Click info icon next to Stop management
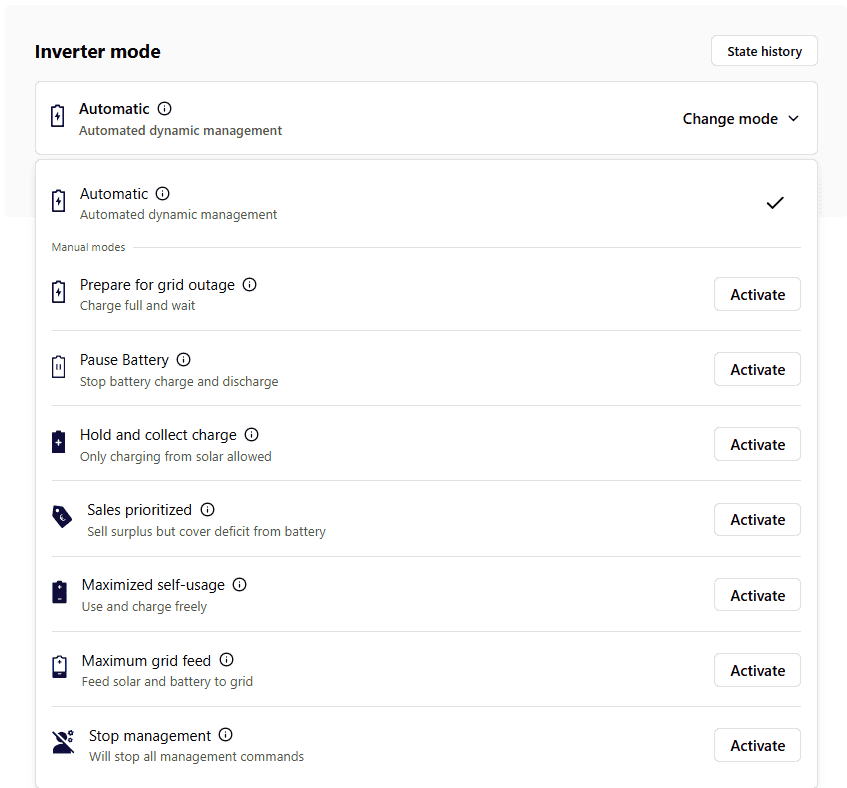The width and height of the screenshot is (847, 788). click(x=226, y=735)
